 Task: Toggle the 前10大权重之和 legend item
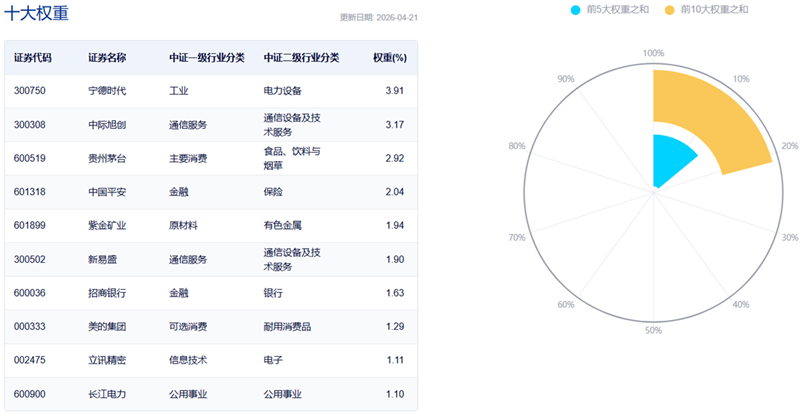tap(706, 9)
